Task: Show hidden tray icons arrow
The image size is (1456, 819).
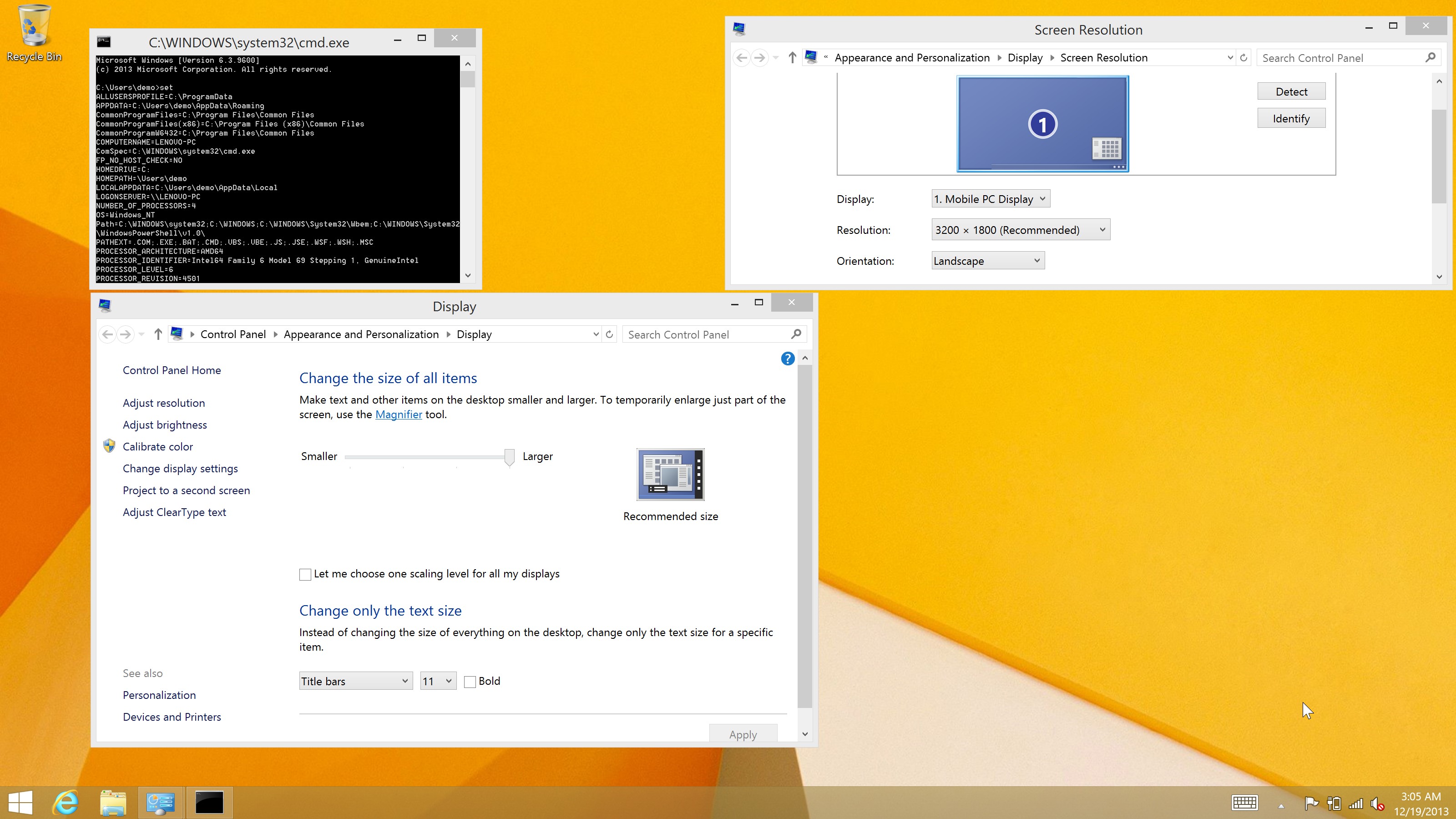Action: (1281, 806)
